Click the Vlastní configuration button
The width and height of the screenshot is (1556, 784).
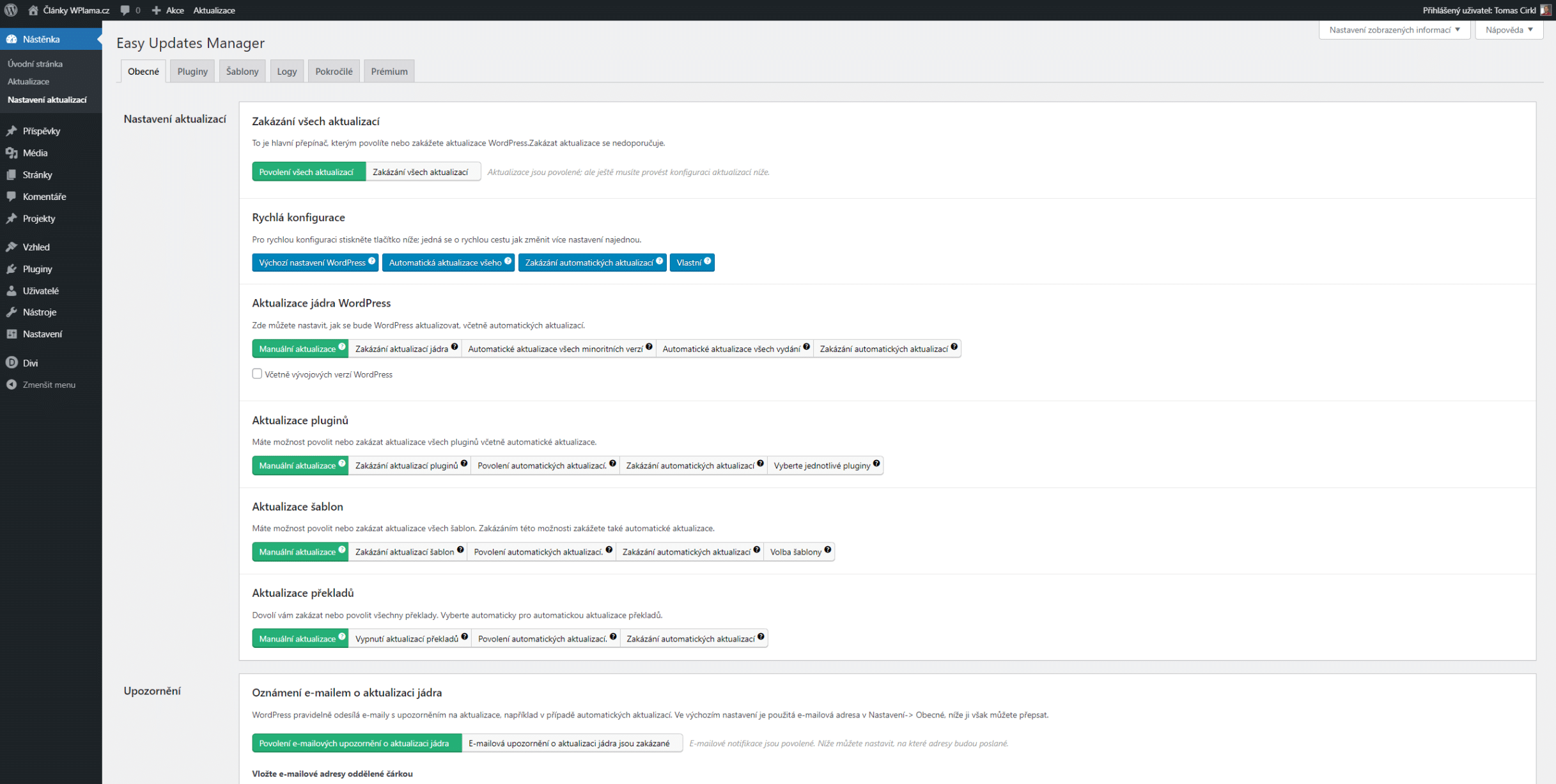point(692,263)
